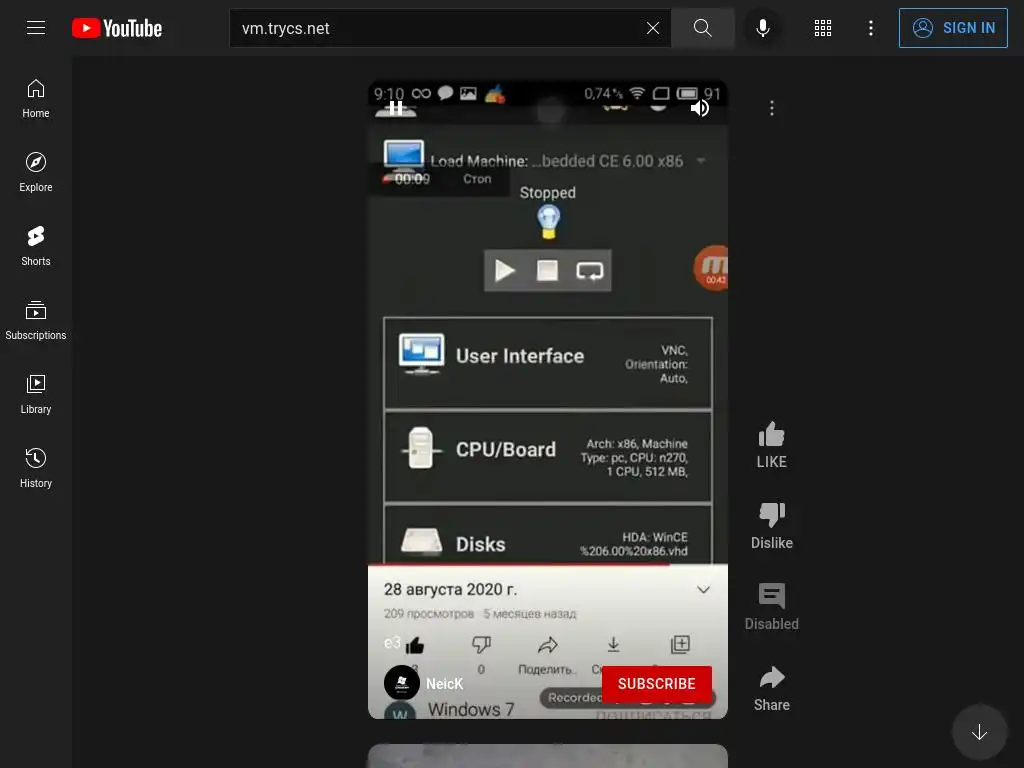Click the thumbs-down icon inside the video
The width and height of the screenshot is (1024, 768).
[x=481, y=645]
